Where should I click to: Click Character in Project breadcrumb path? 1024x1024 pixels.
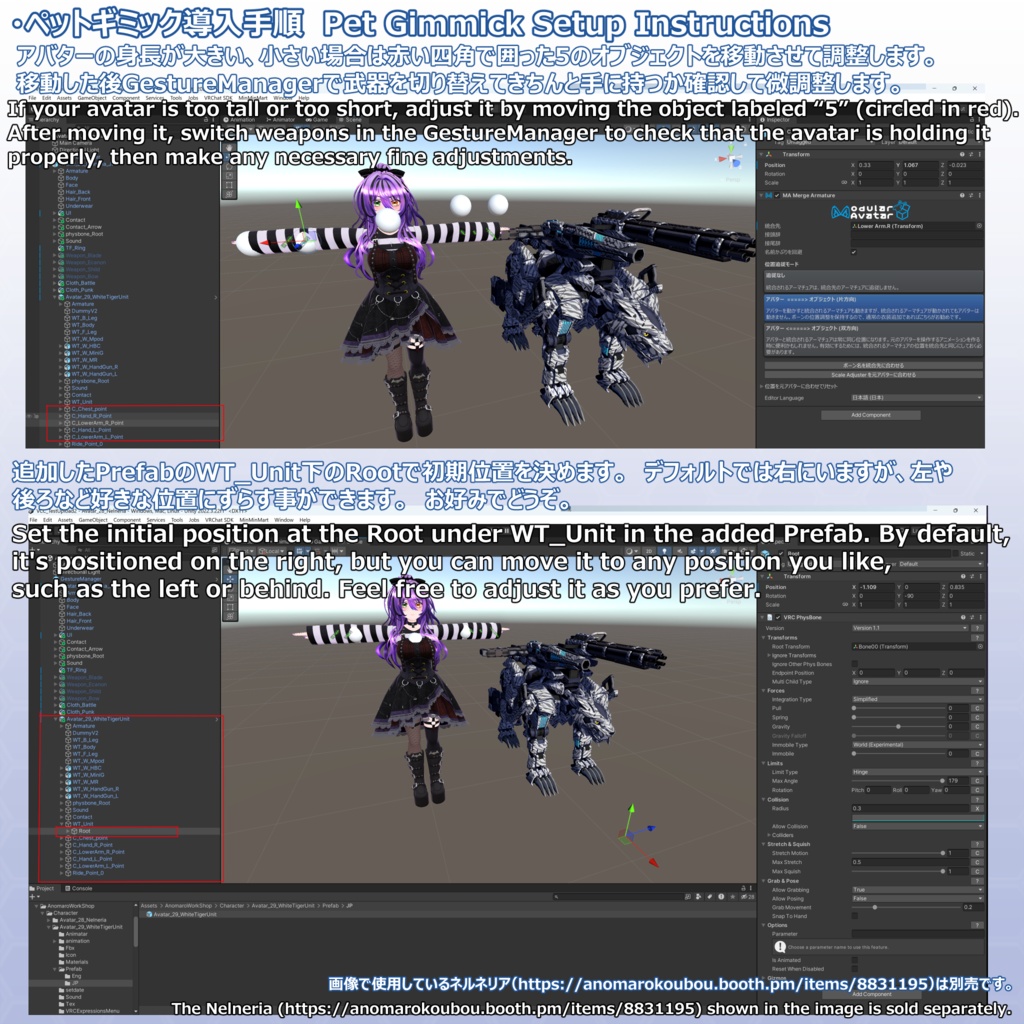tap(232, 906)
